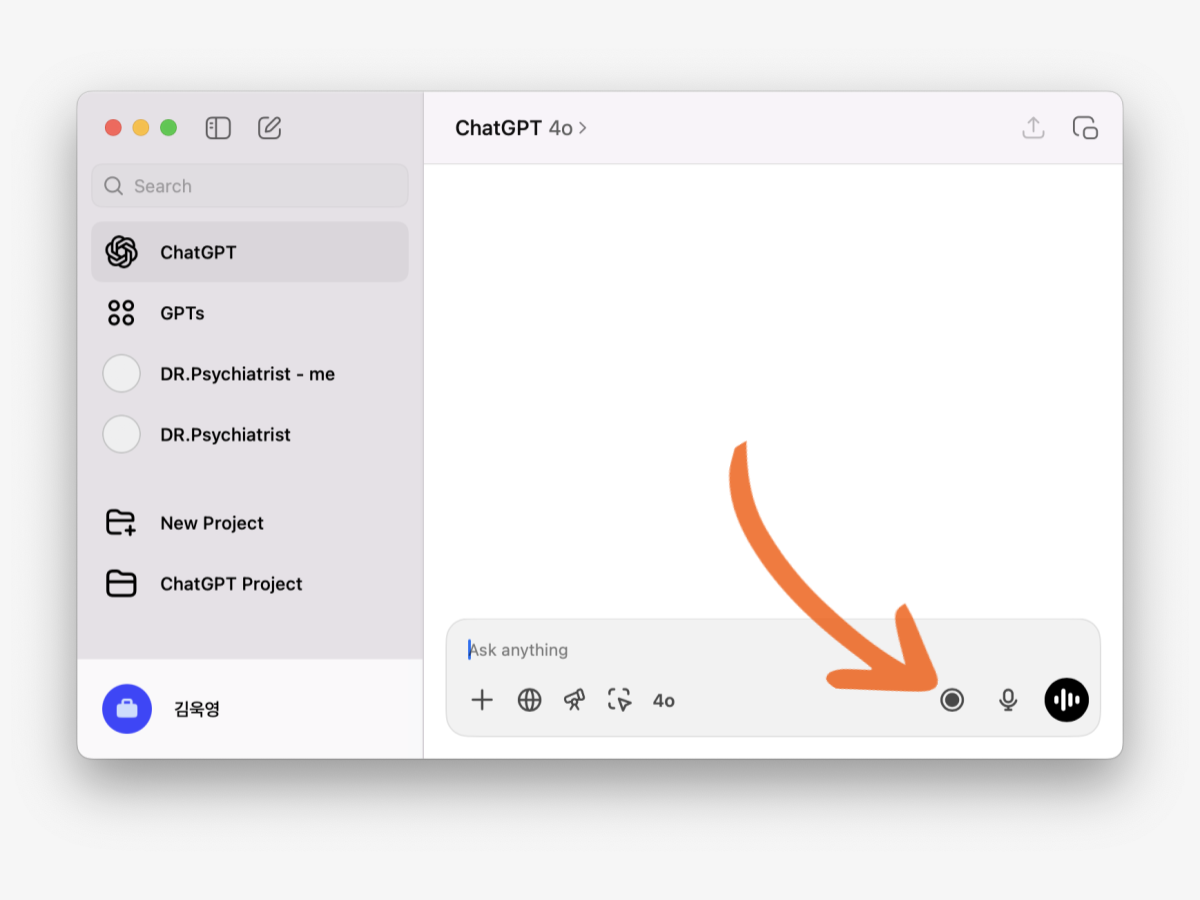Click the ChatGPT Project folder icon
Viewport: 1200px width, 900px height.
tap(121, 584)
